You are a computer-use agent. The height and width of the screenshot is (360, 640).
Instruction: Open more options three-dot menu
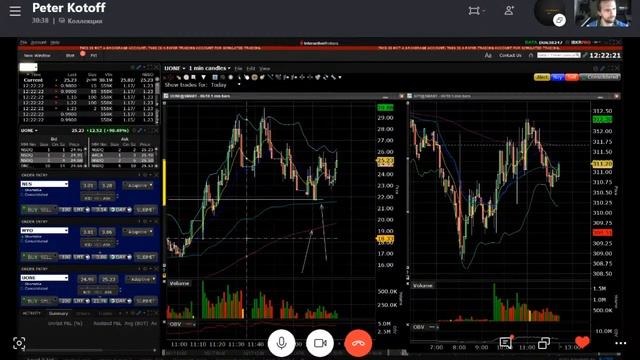pyautogui.click(x=620, y=343)
